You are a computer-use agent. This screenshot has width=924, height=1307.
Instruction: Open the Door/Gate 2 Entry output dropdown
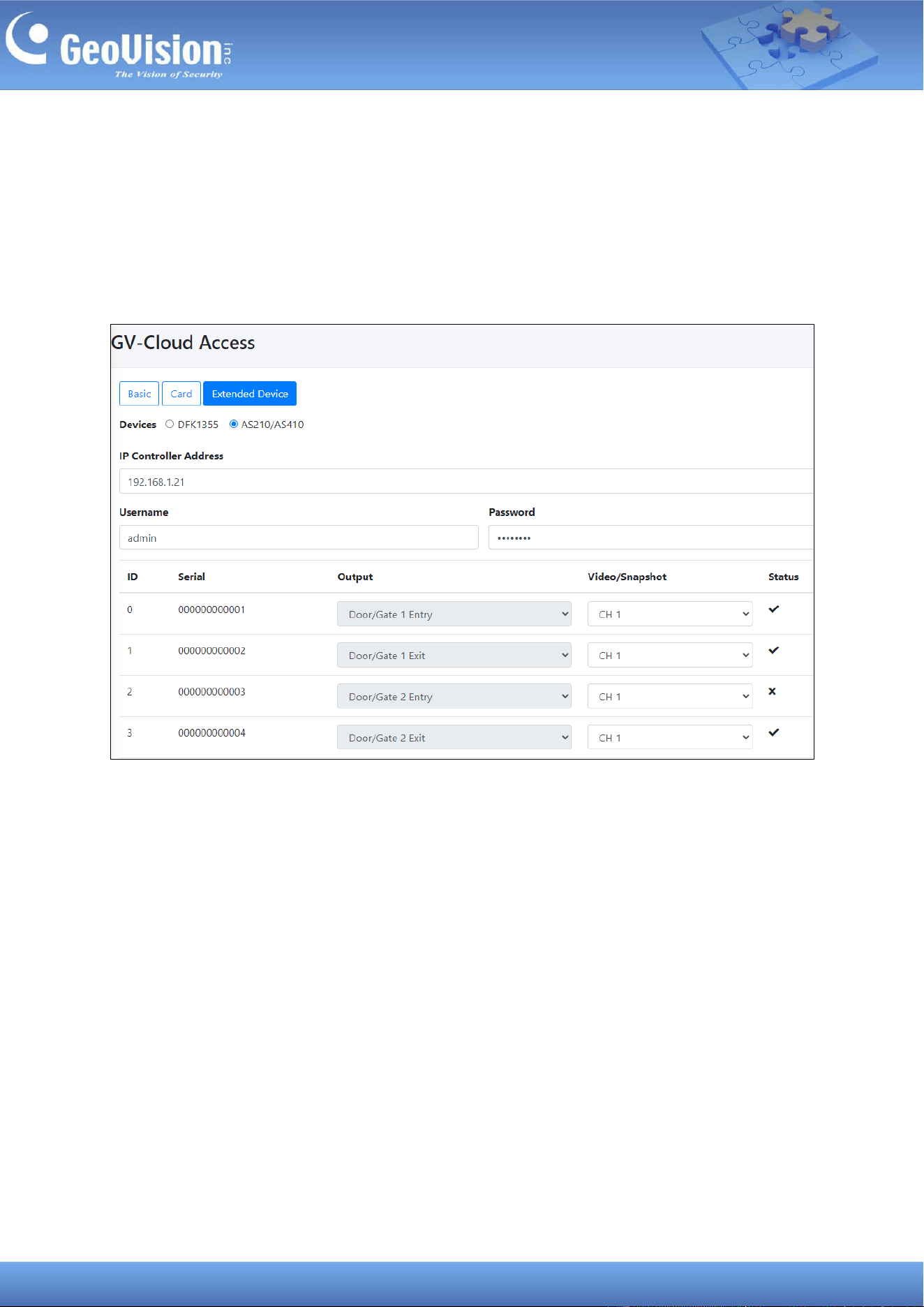454,697
